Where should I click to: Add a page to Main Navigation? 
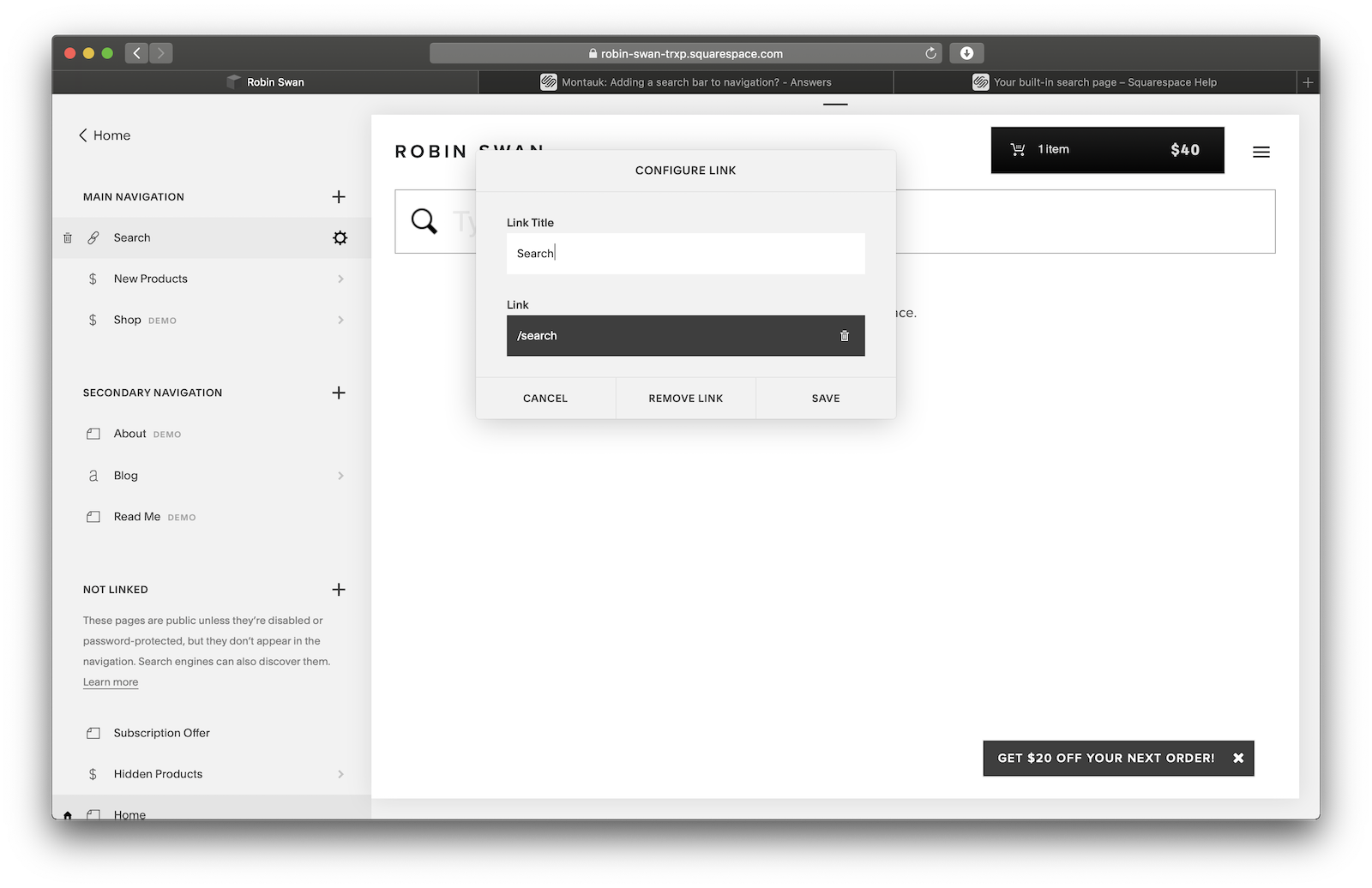pos(339,197)
